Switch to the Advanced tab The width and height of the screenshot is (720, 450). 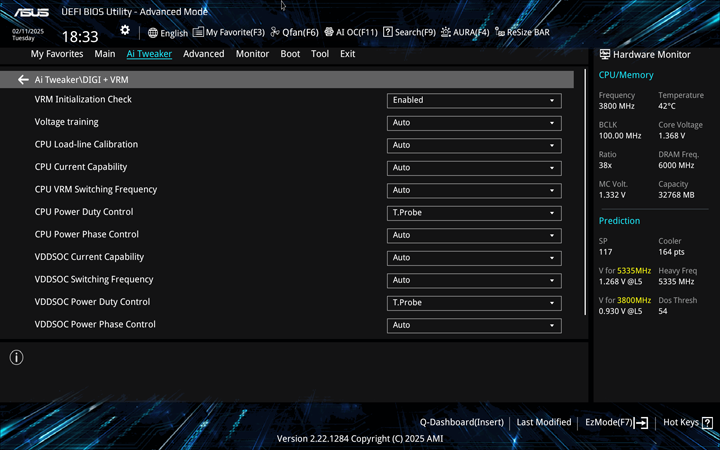point(203,54)
